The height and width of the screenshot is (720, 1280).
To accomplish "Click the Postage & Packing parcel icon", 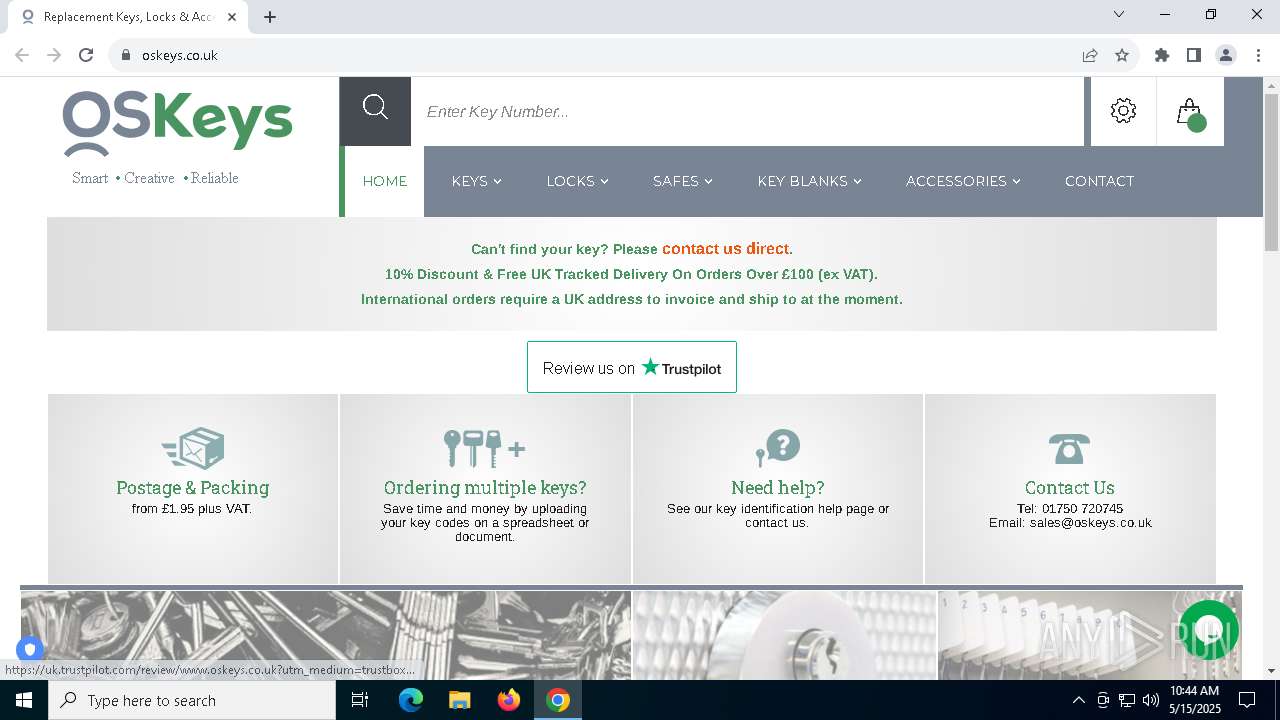I will [x=193, y=448].
